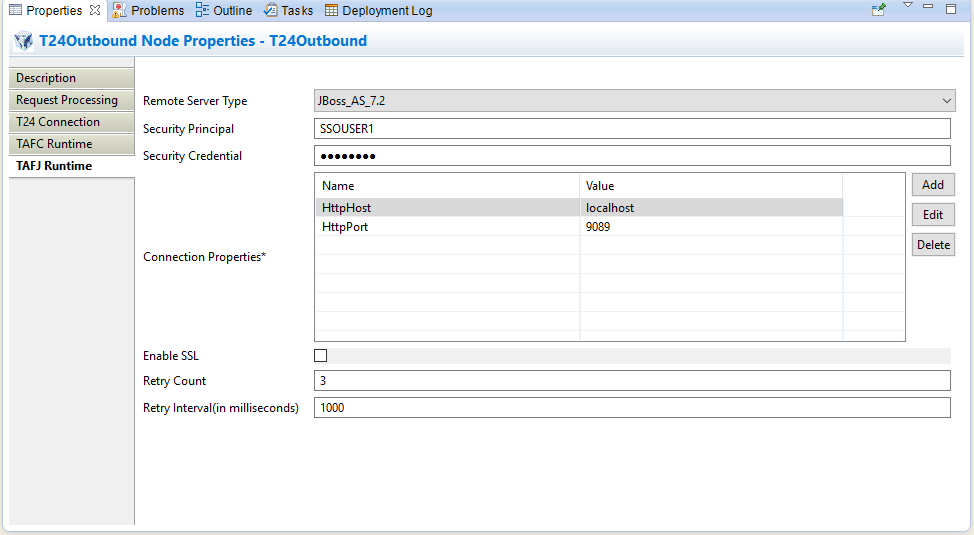The height and width of the screenshot is (535, 974).
Task: Click the Outline view icon
Action: coord(203,10)
